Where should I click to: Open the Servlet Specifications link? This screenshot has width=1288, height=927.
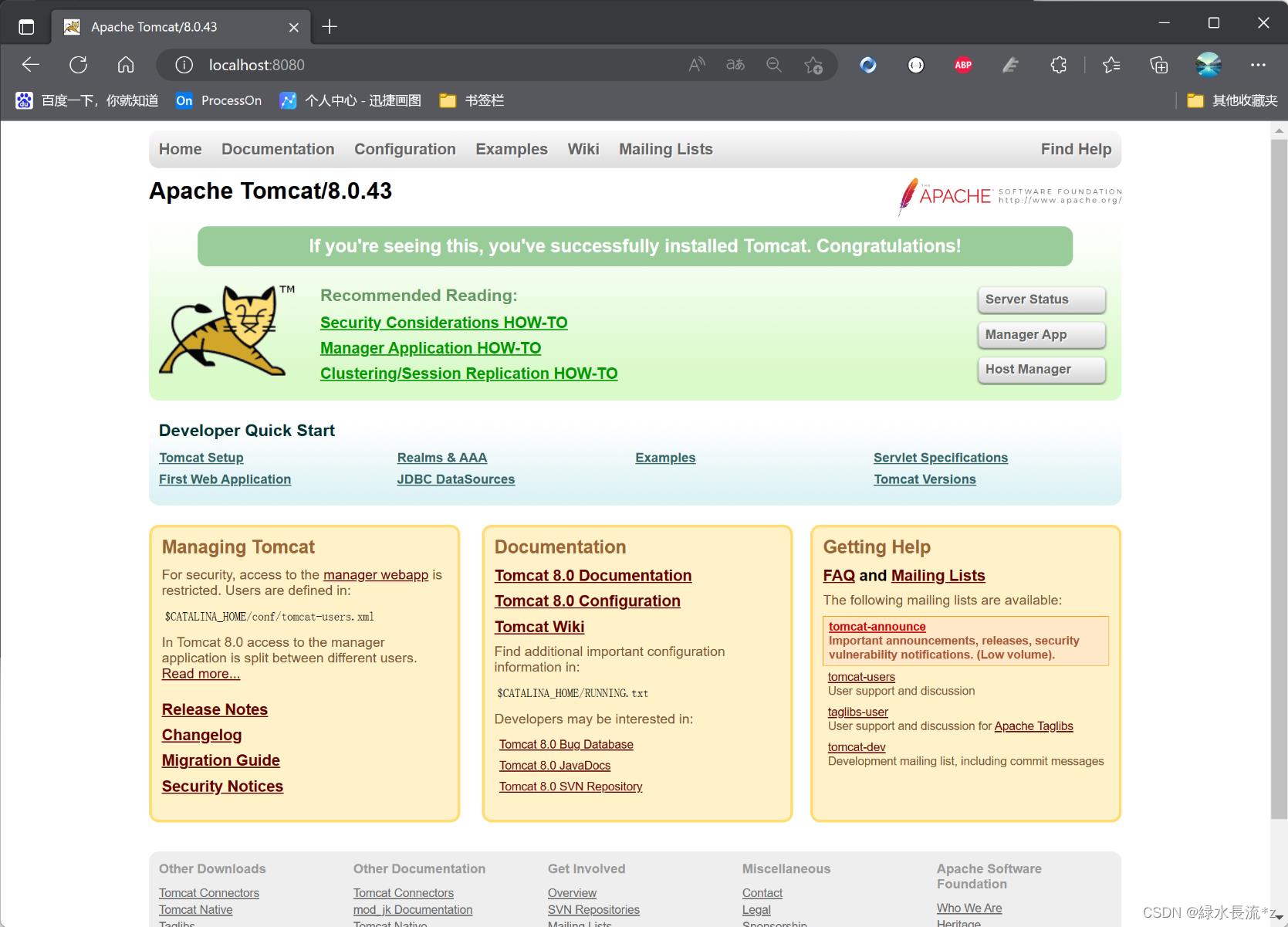pos(941,458)
